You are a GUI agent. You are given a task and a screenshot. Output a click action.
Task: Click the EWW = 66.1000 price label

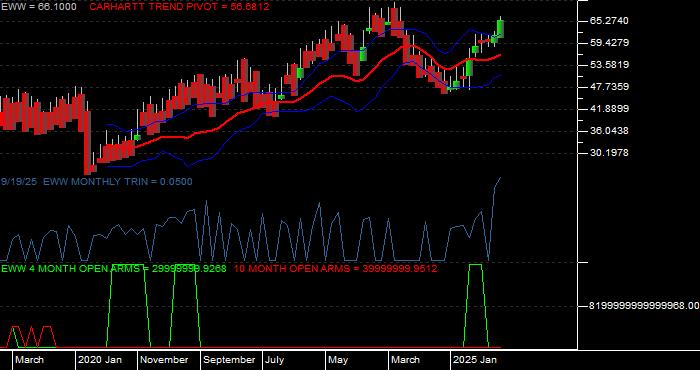(38, 7)
